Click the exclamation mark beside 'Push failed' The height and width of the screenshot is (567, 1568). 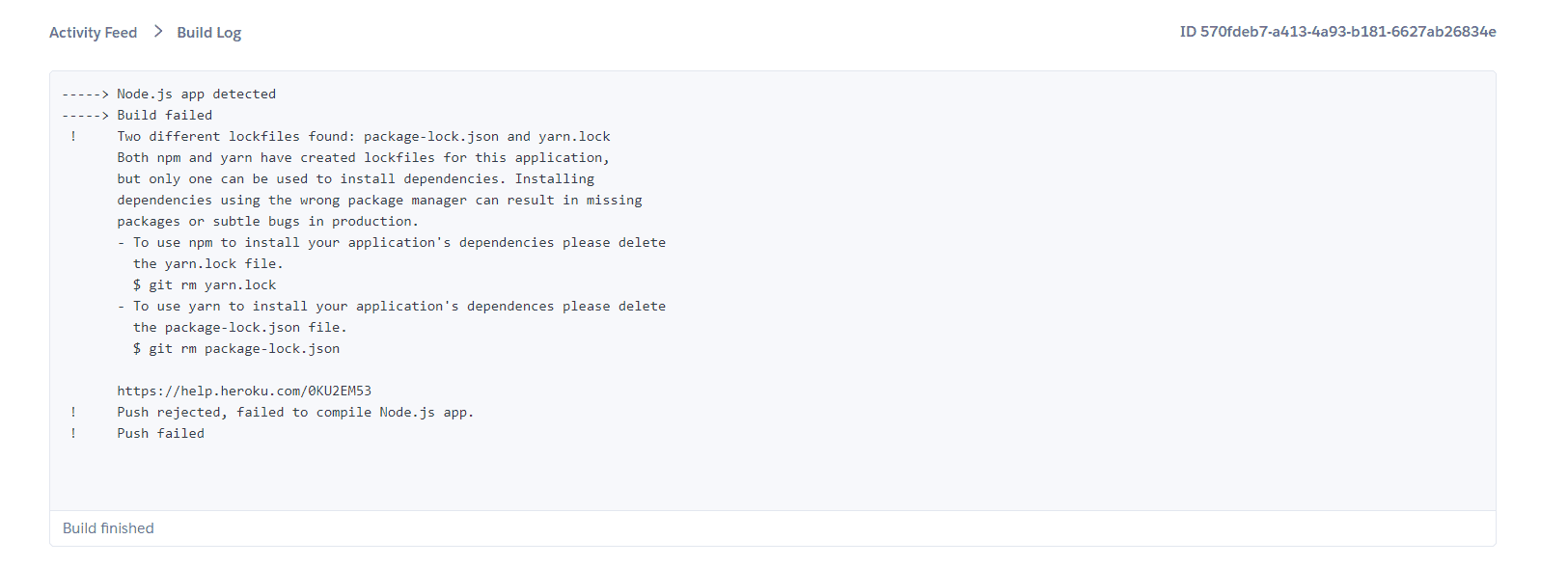pyautogui.click(x=73, y=433)
